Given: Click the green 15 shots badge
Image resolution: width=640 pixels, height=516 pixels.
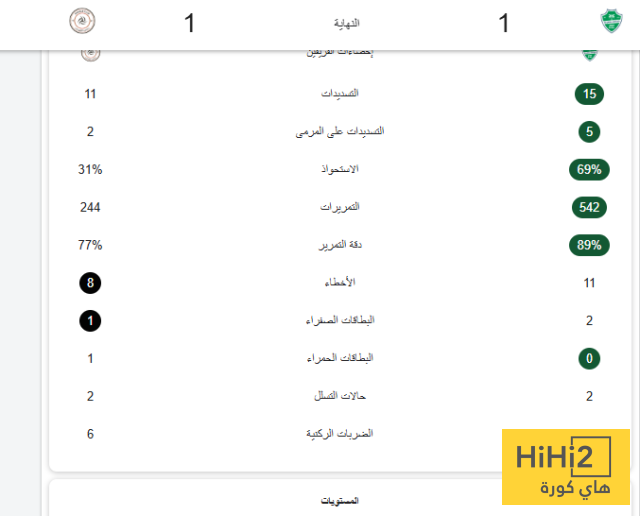Looking at the screenshot, I should click(x=589, y=94).
